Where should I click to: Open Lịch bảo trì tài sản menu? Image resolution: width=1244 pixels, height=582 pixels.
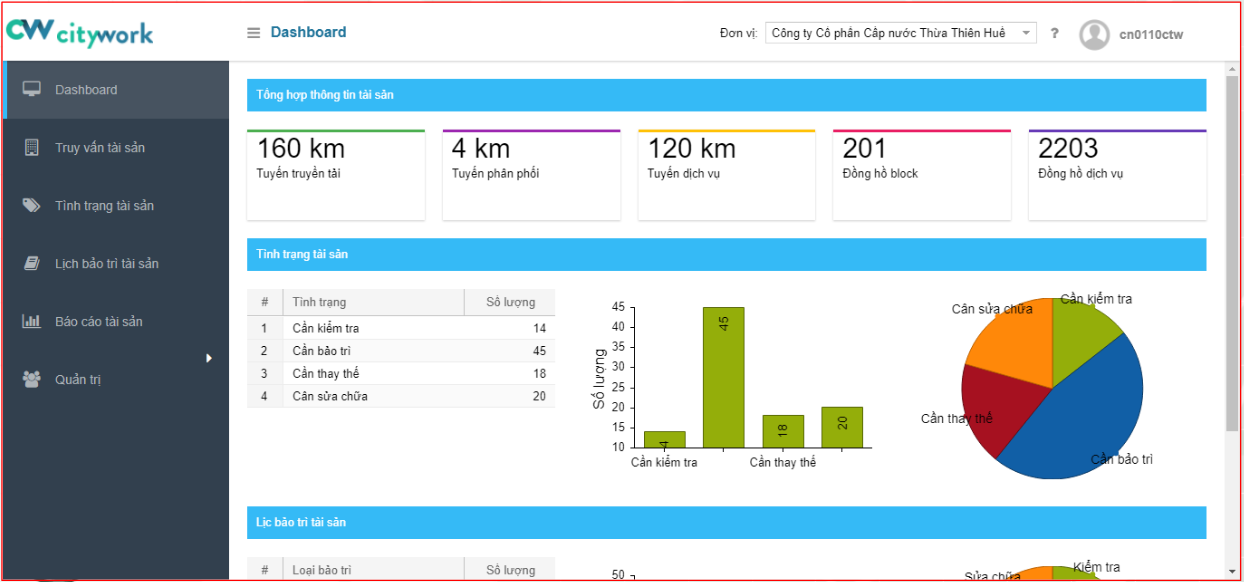[x=116, y=264]
